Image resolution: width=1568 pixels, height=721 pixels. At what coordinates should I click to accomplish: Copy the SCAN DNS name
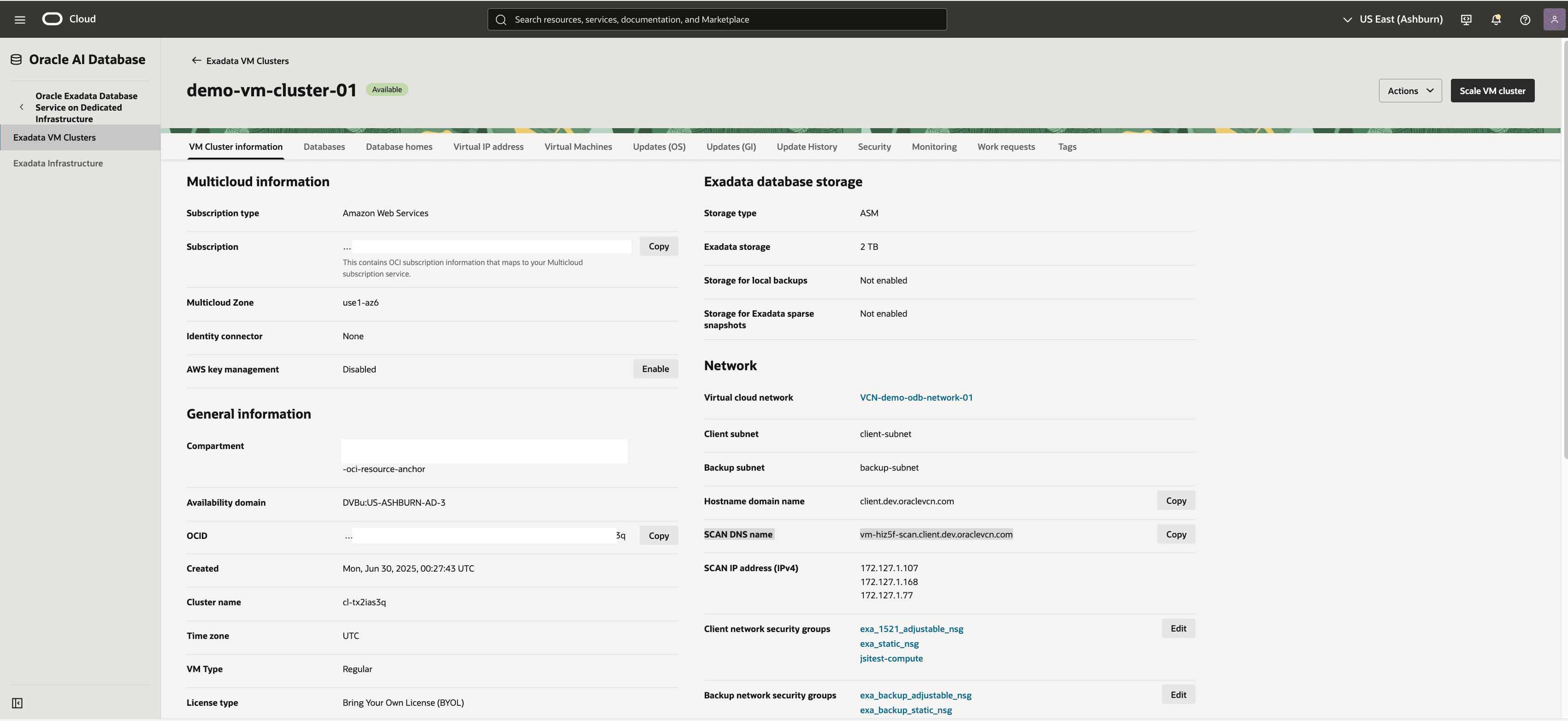pyautogui.click(x=1175, y=534)
